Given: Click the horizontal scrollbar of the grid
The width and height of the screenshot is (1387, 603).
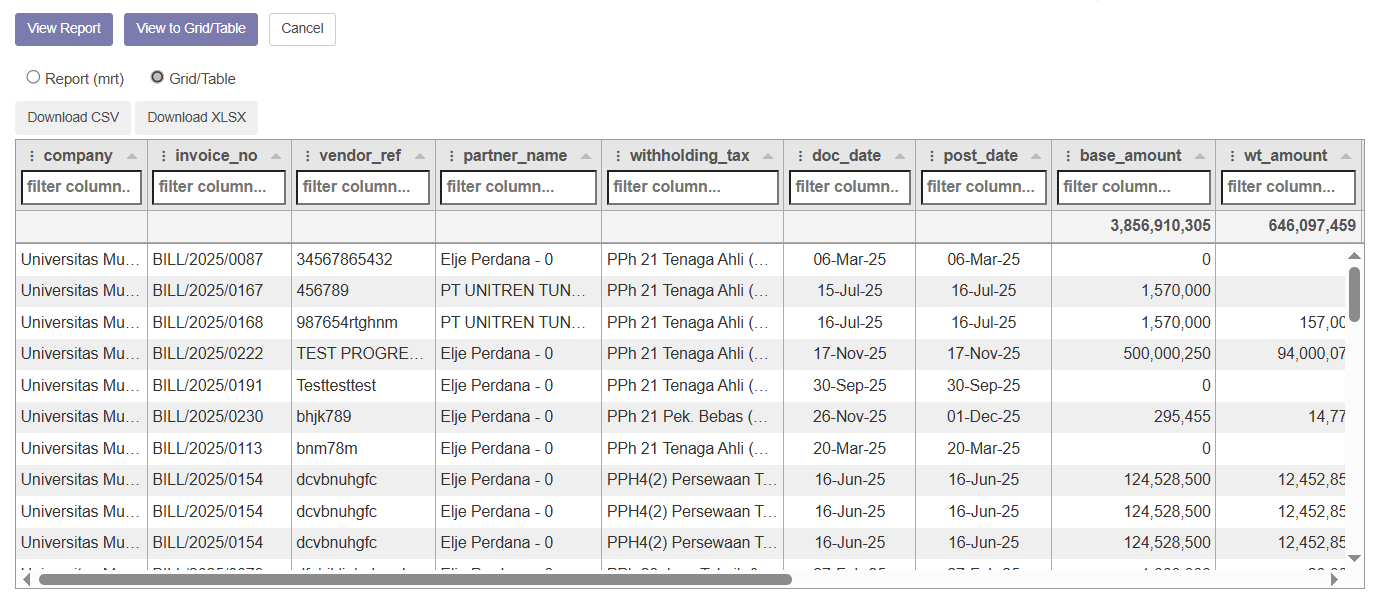Looking at the screenshot, I should point(415,579).
